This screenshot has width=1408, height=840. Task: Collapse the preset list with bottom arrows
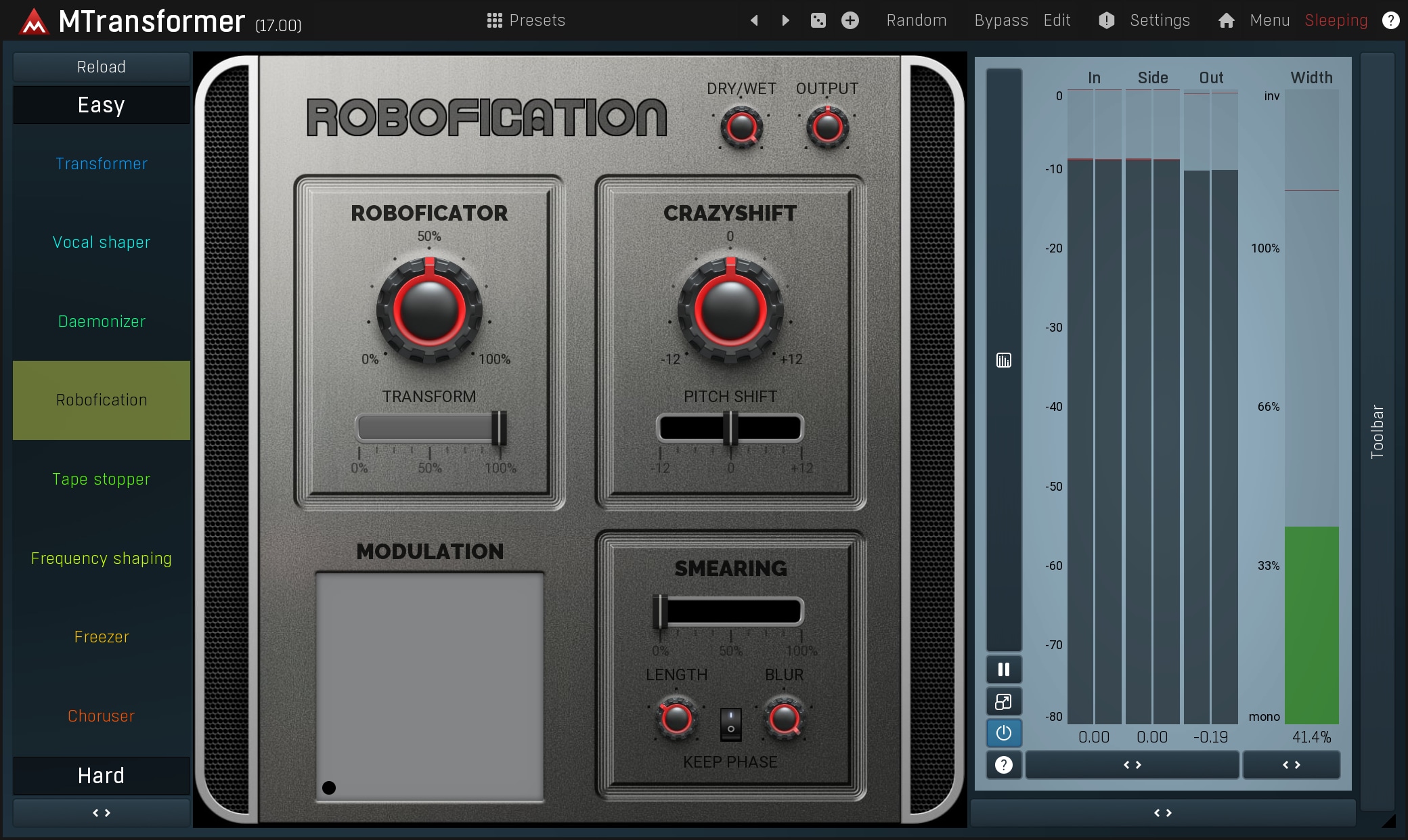coord(102,813)
